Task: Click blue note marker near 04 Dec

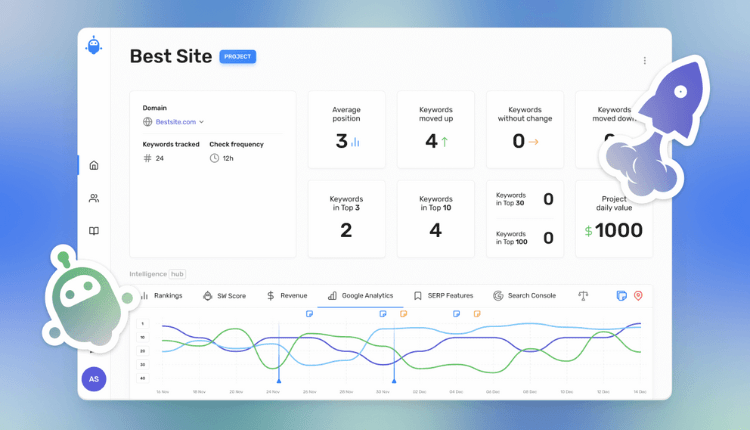Action: coord(456,314)
